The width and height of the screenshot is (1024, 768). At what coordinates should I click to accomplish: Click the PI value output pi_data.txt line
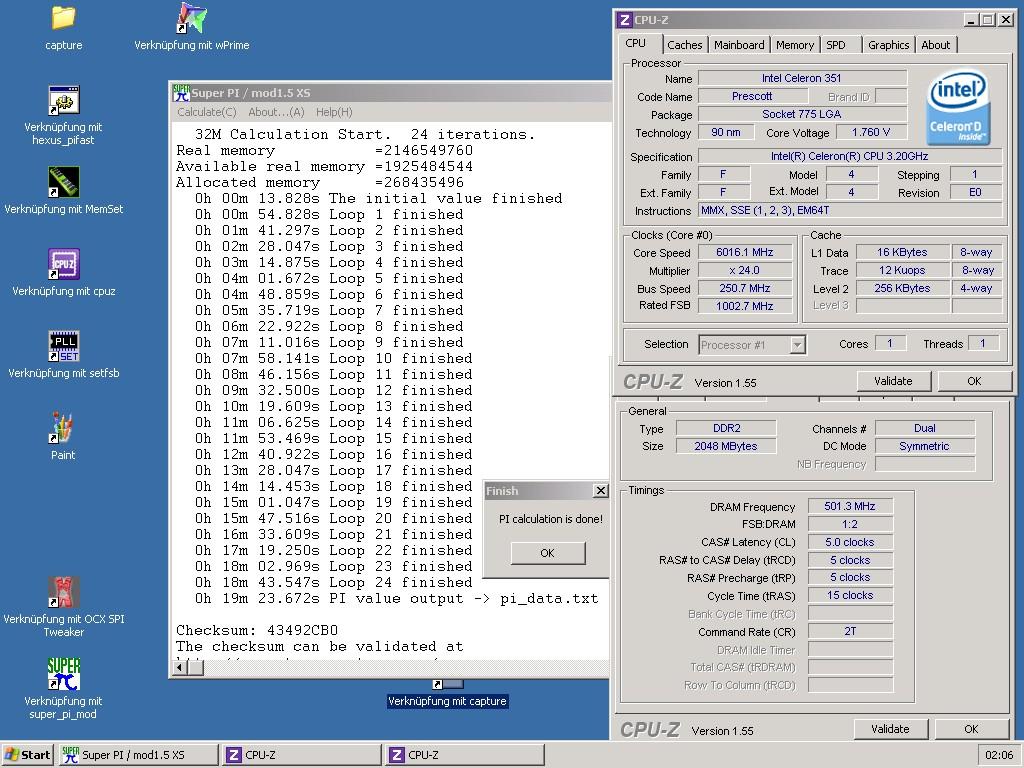pos(396,598)
